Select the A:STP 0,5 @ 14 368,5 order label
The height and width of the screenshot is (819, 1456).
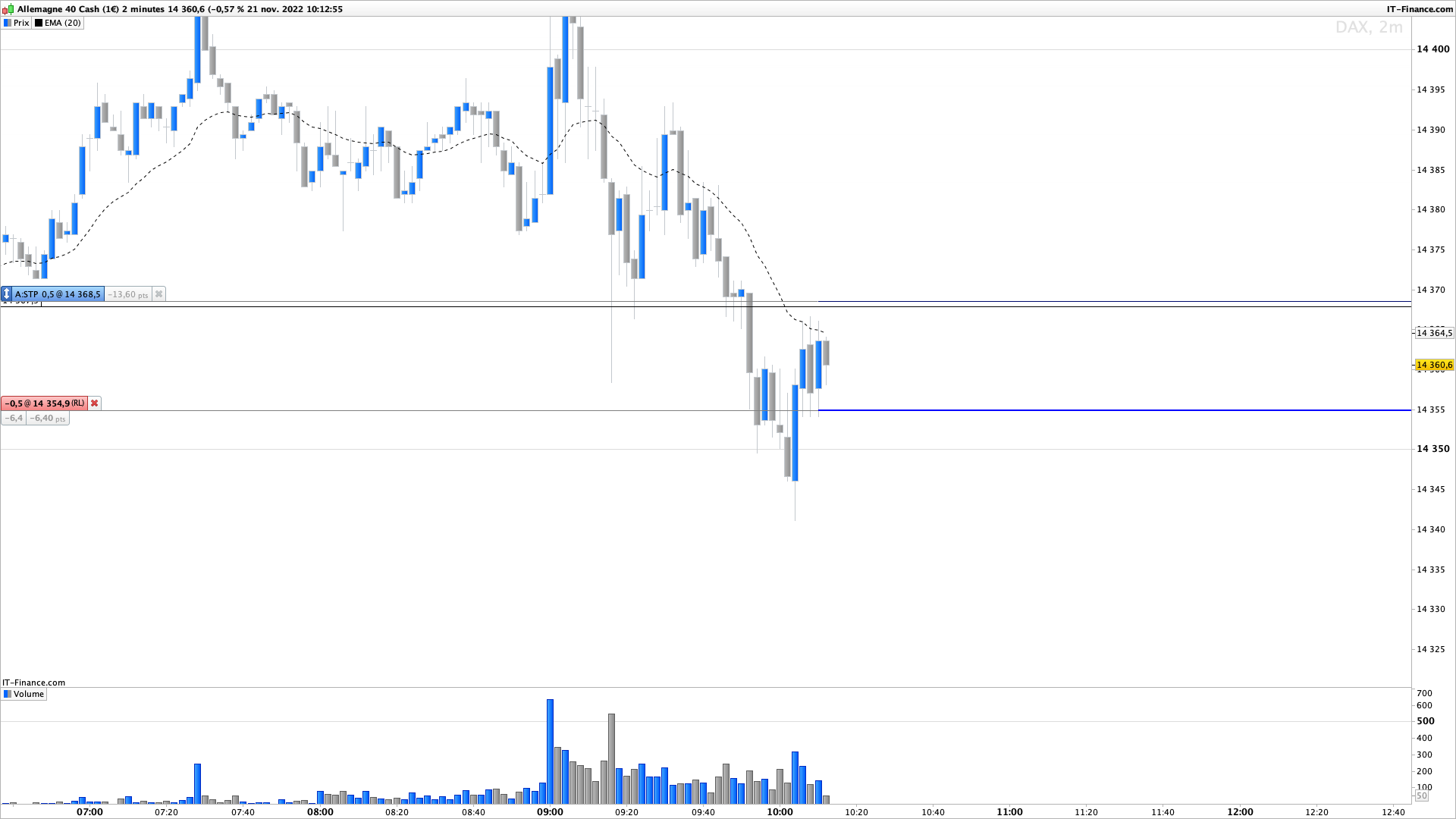(x=58, y=294)
